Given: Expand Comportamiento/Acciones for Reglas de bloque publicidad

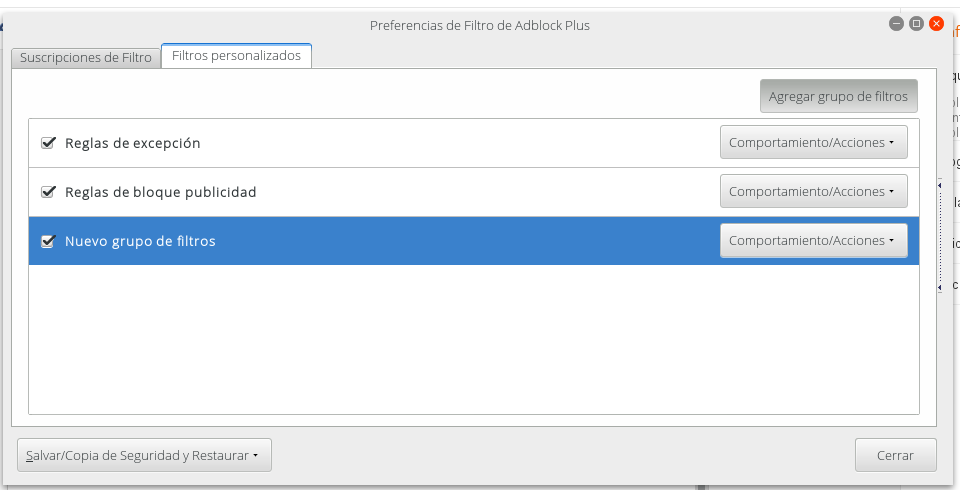Looking at the screenshot, I should pos(813,191).
